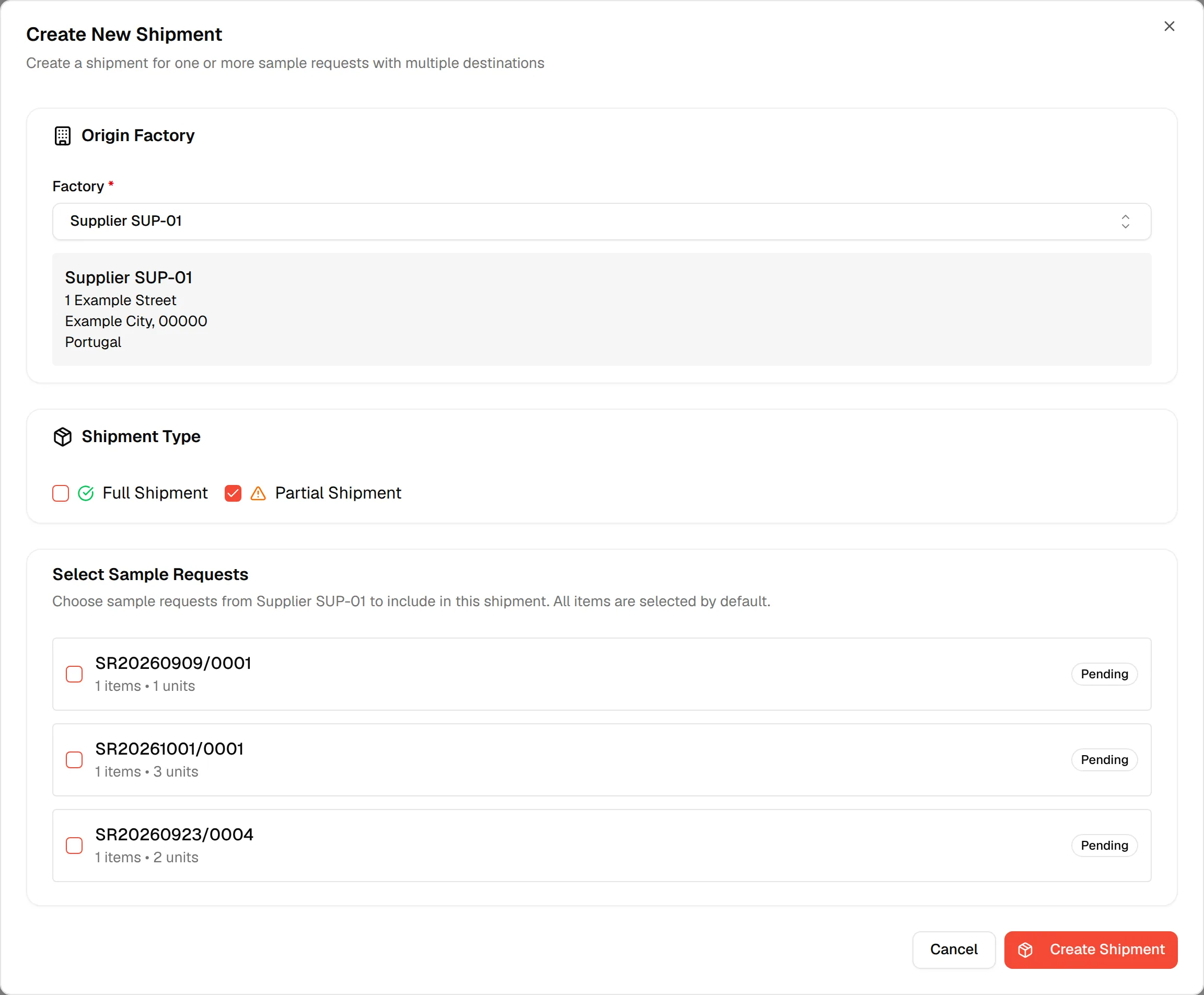Screen dimensions: 1204x995
Task: Click the SR20260923/0004 request title
Action: click(174, 835)
